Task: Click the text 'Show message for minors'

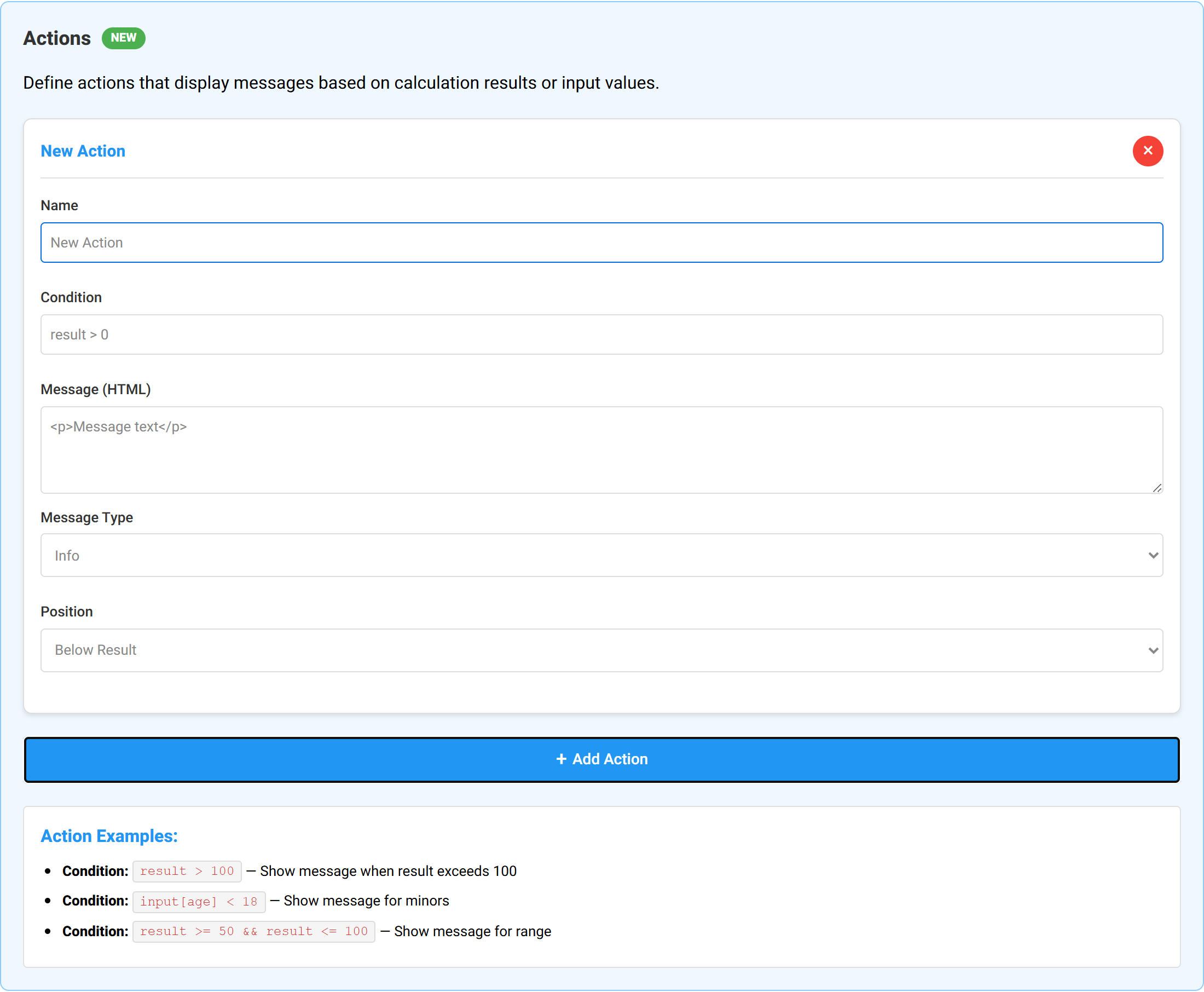Action: tap(366, 901)
